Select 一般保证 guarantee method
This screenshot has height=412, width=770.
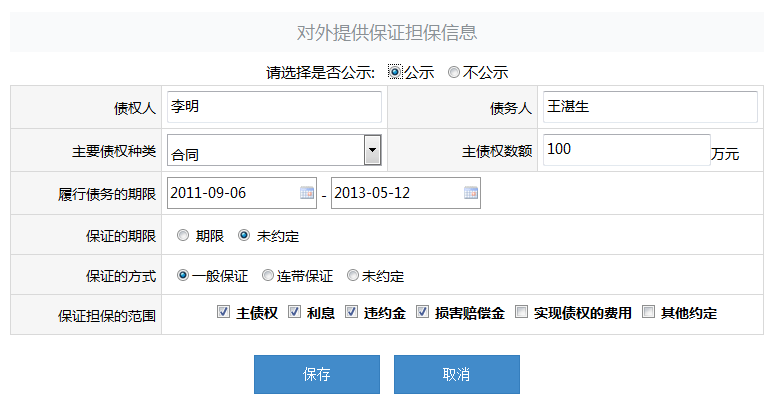183,275
